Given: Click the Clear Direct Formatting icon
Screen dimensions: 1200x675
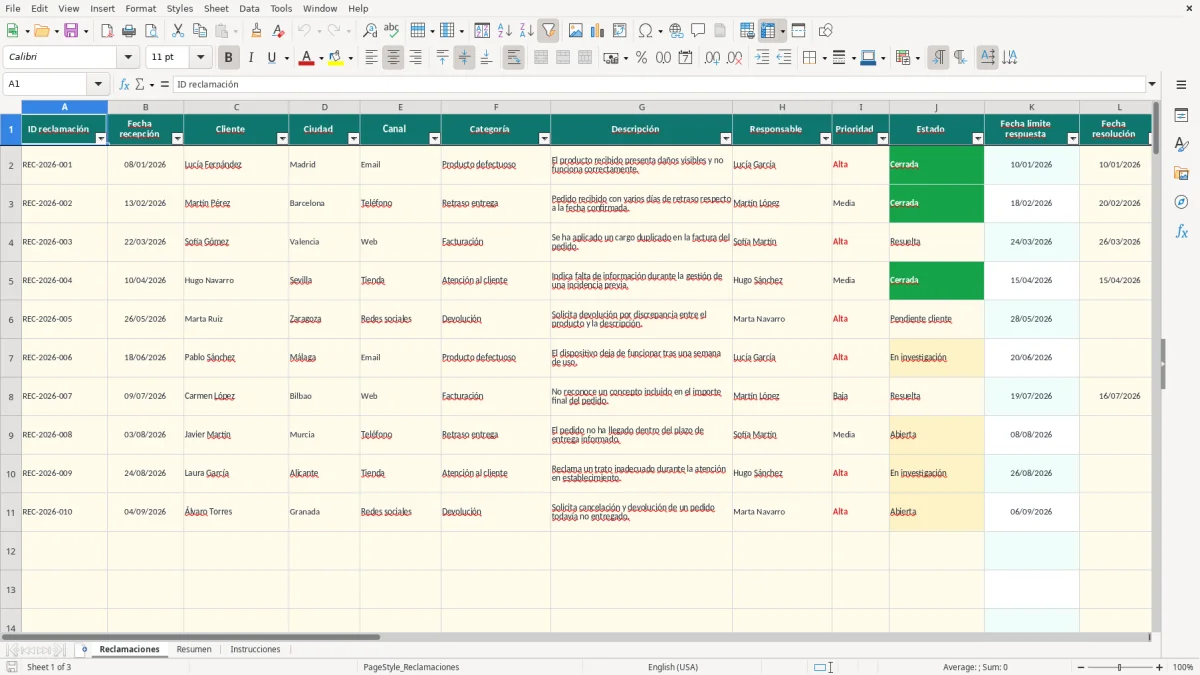Looking at the screenshot, I should (x=279, y=31).
